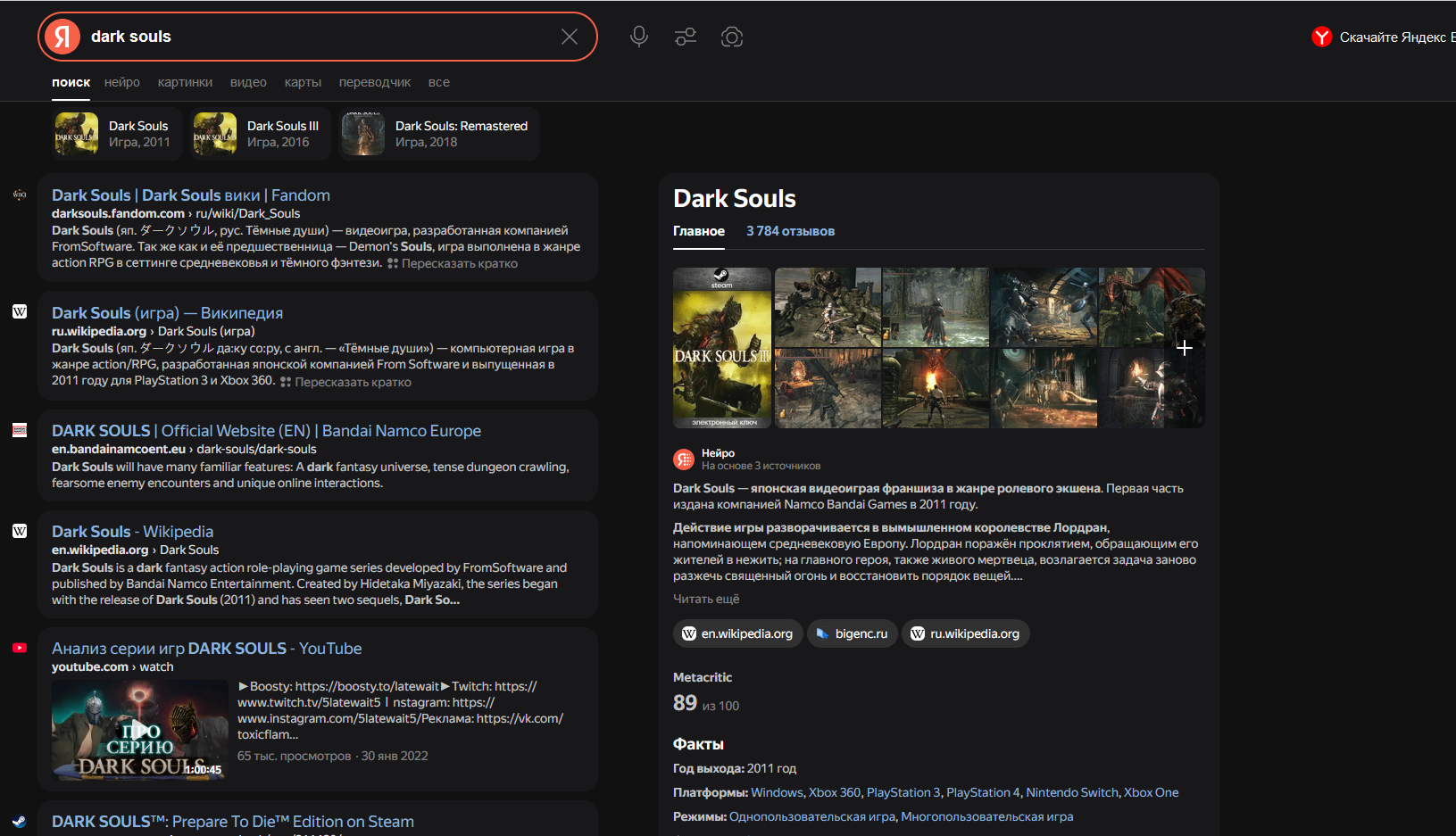
Task: Start voice search with microphone icon
Action: pos(638,37)
